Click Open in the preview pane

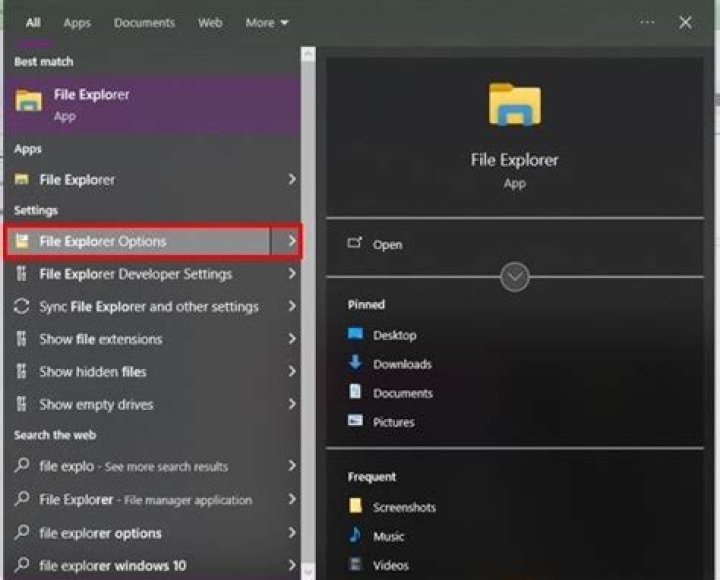coord(387,244)
